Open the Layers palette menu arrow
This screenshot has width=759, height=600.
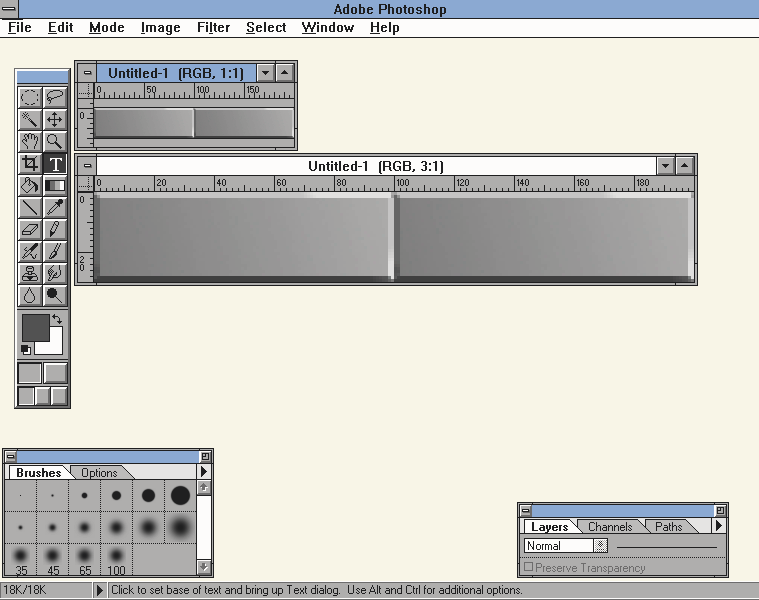(x=719, y=525)
